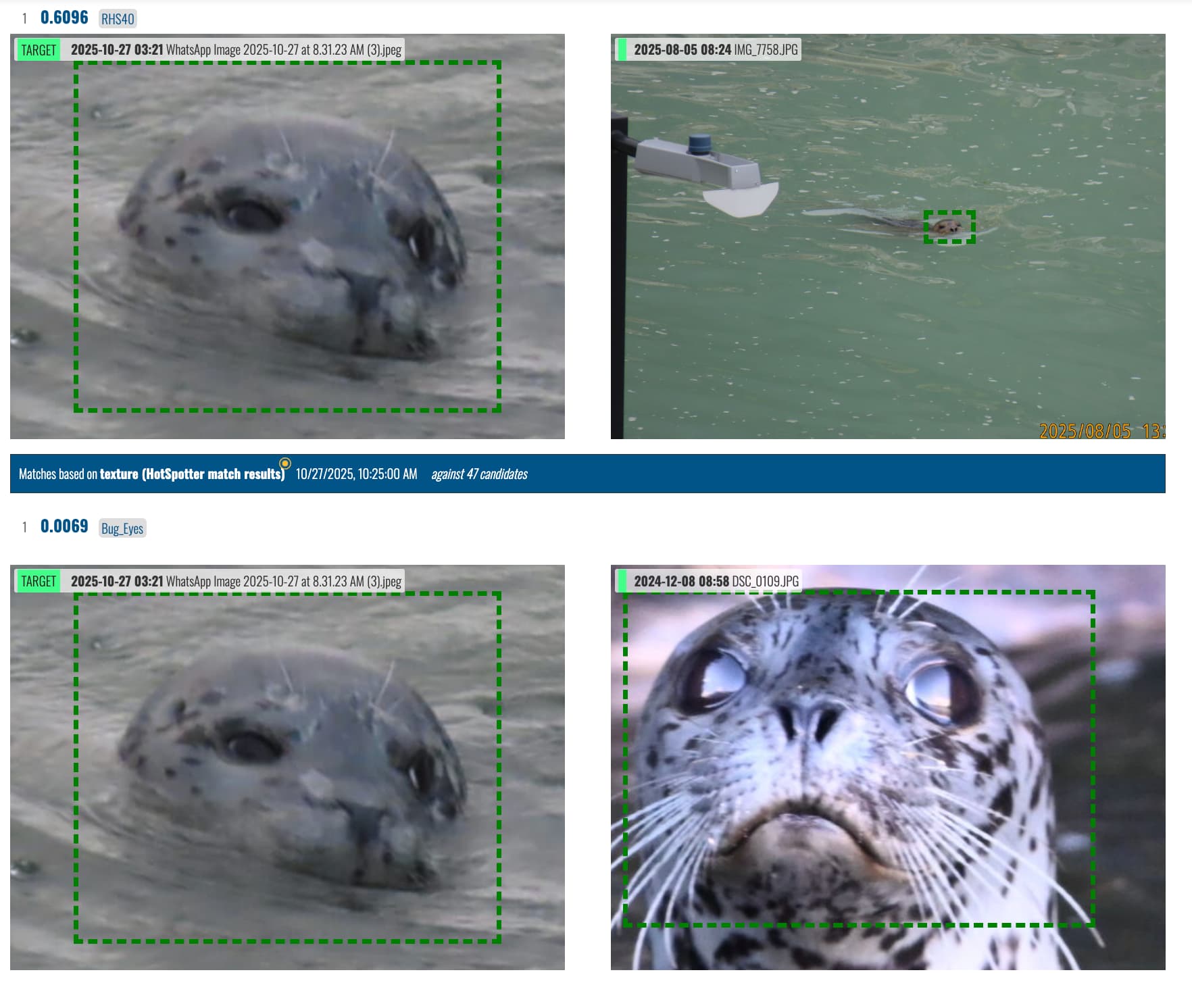
Task: Open the Bug_Eyes individual link
Action: (122, 528)
